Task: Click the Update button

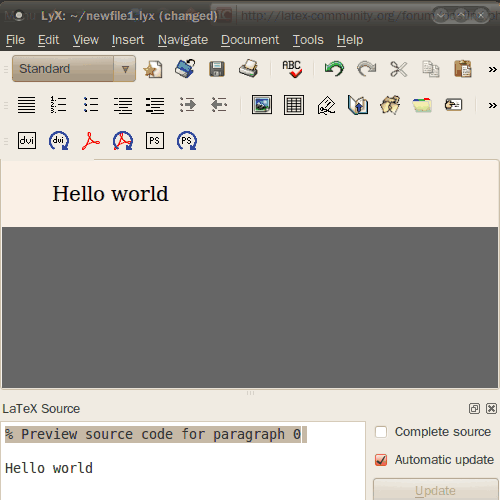Action: pyautogui.click(x=435, y=490)
